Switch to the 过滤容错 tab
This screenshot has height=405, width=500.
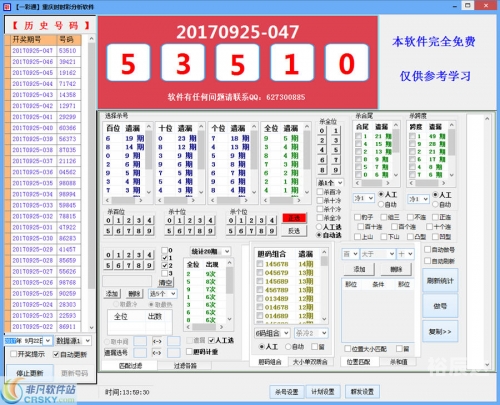click(x=185, y=366)
